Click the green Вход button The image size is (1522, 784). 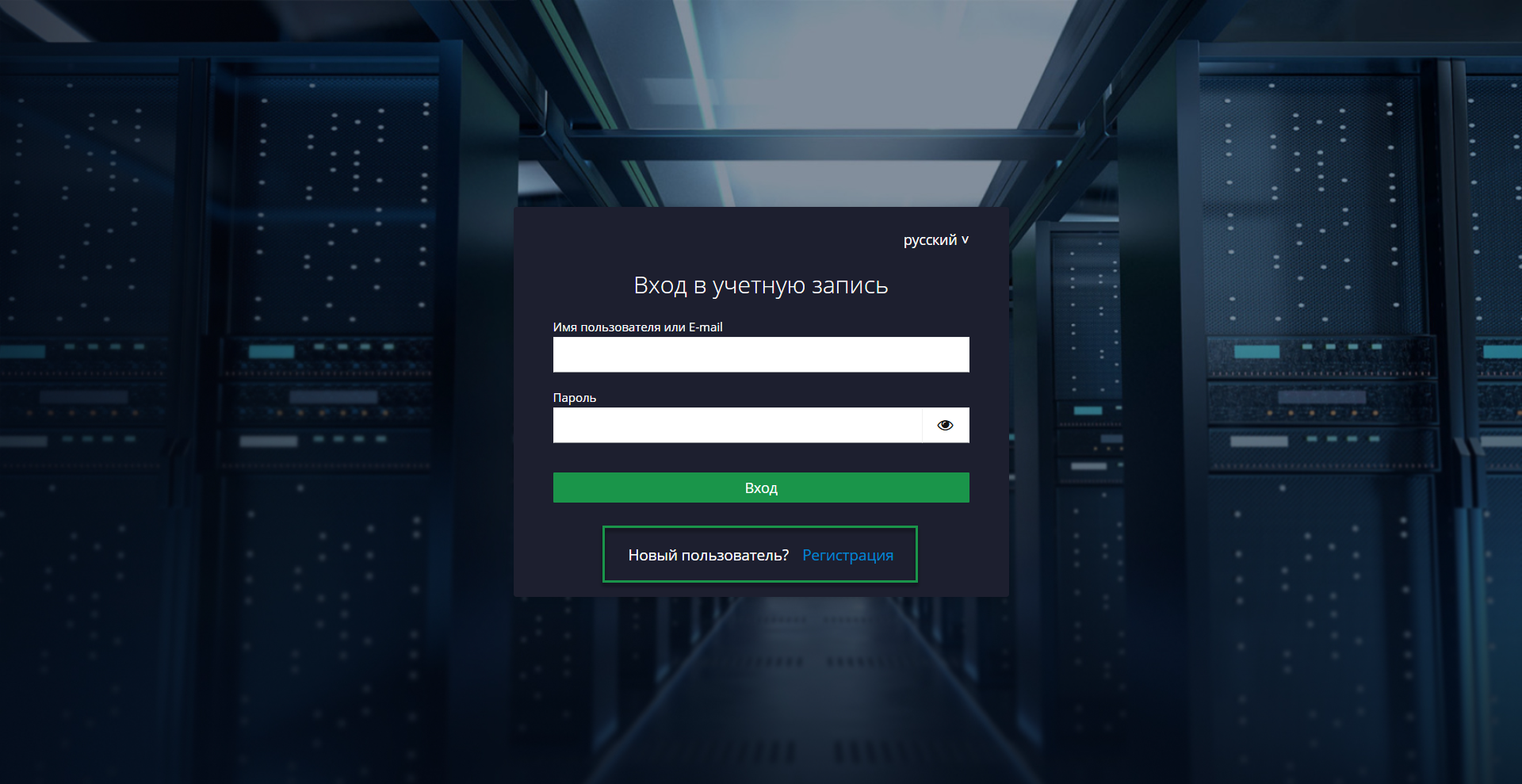point(761,488)
